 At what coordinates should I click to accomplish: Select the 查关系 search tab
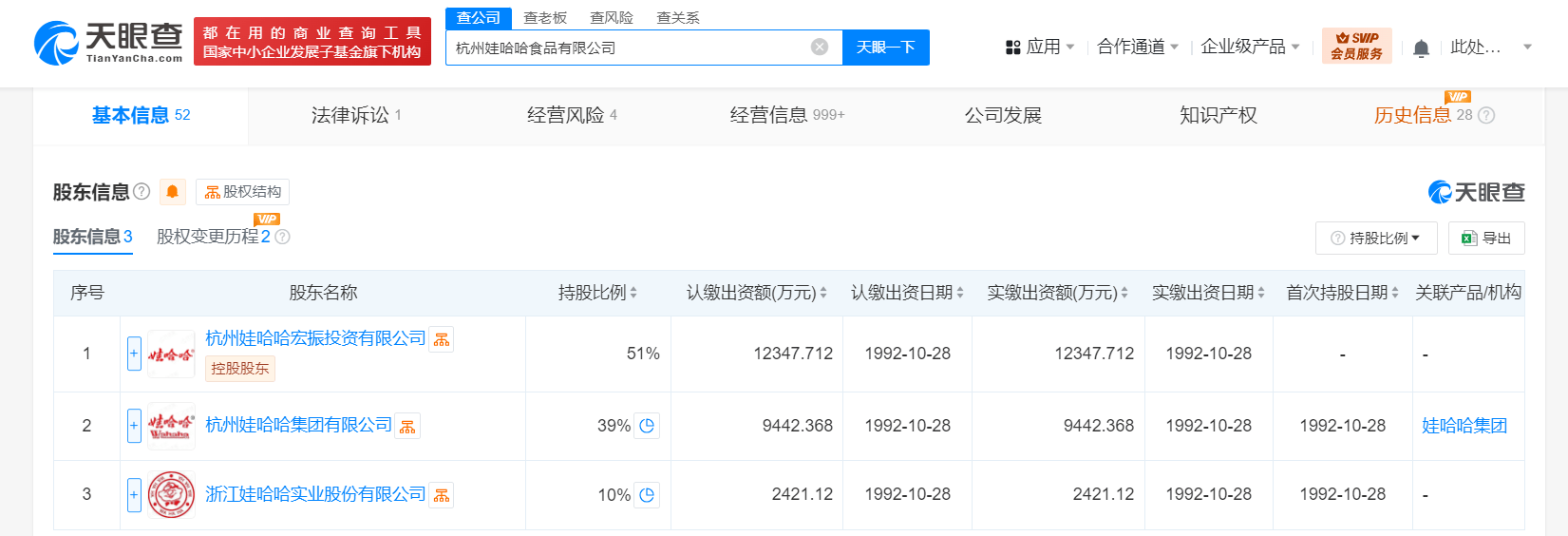click(x=678, y=18)
